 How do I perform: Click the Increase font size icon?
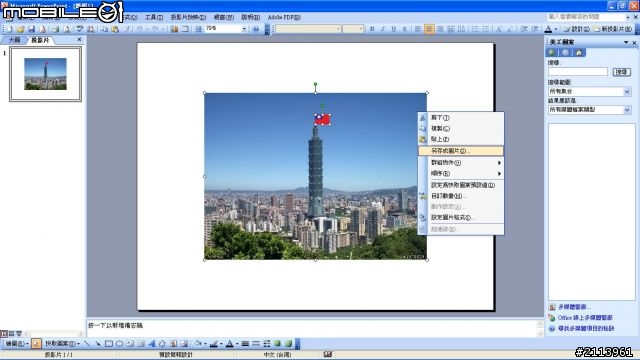point(499,29)
